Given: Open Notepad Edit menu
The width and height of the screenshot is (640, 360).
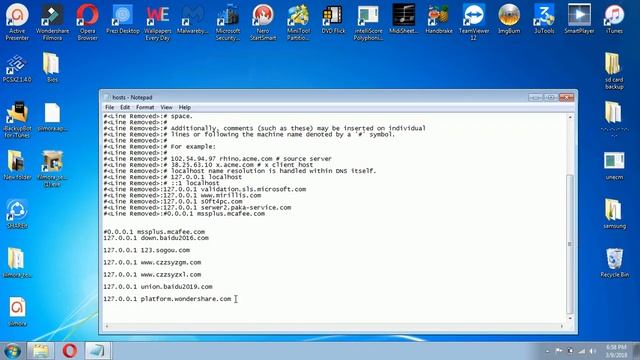Looking at the screenshot, I should (x=125, y=107).
